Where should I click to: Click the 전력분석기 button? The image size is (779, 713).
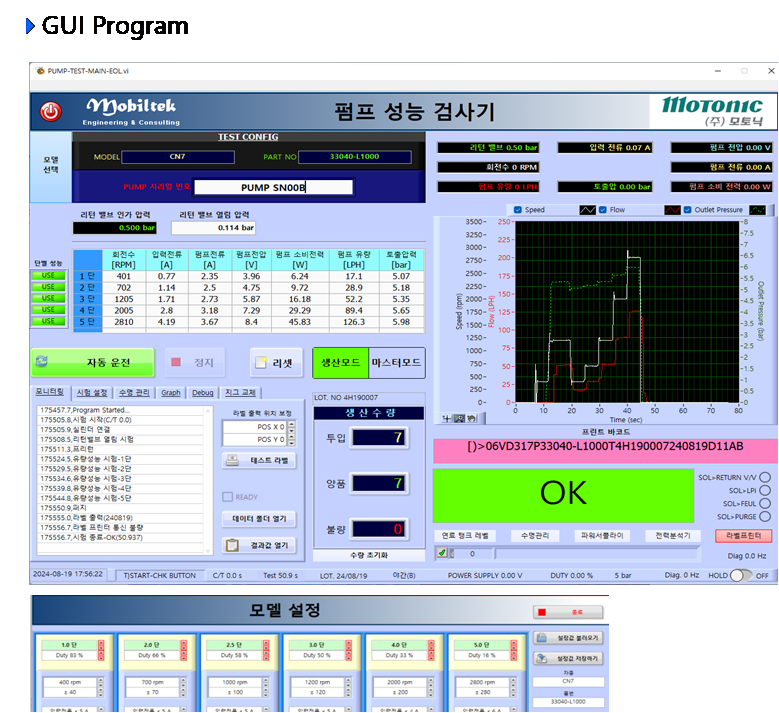tap(673, 535)
